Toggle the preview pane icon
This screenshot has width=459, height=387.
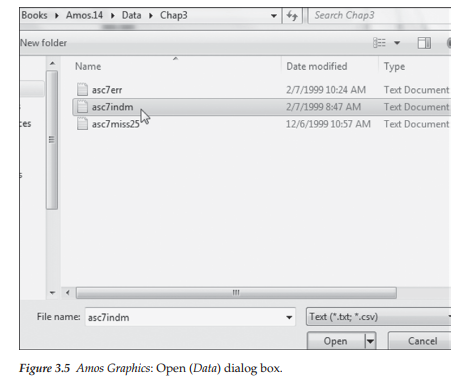[x=424, y=43]
